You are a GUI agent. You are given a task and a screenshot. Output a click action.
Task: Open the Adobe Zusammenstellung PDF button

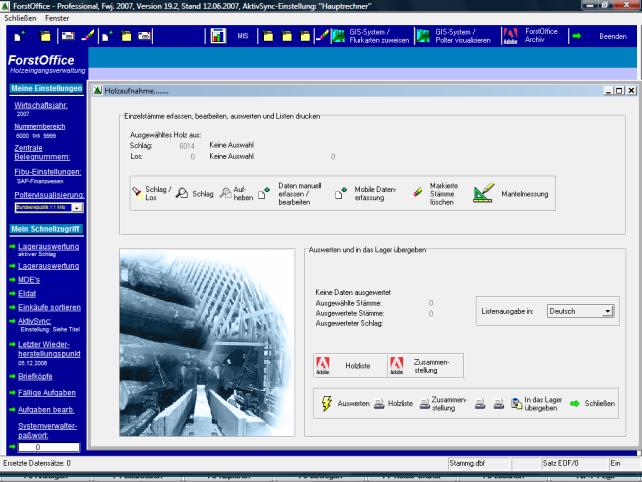[425, 365]
